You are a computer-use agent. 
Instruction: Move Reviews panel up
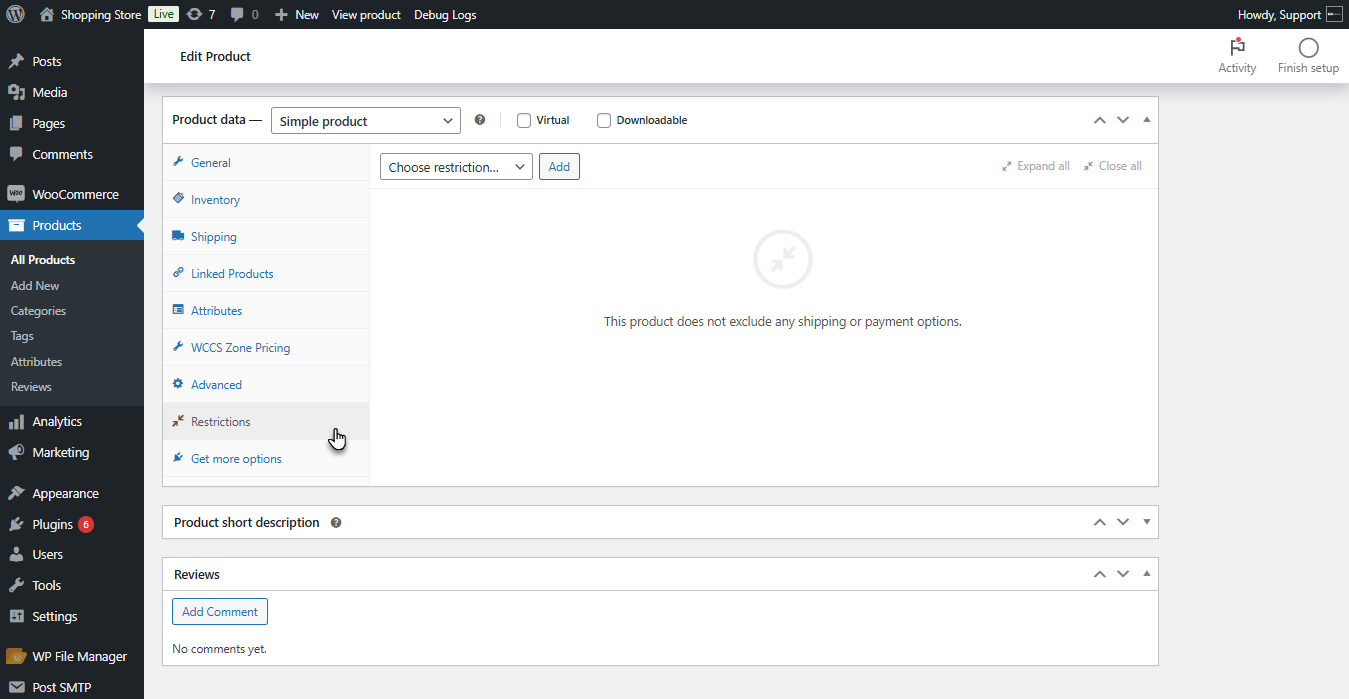(x=1100, y=574)
